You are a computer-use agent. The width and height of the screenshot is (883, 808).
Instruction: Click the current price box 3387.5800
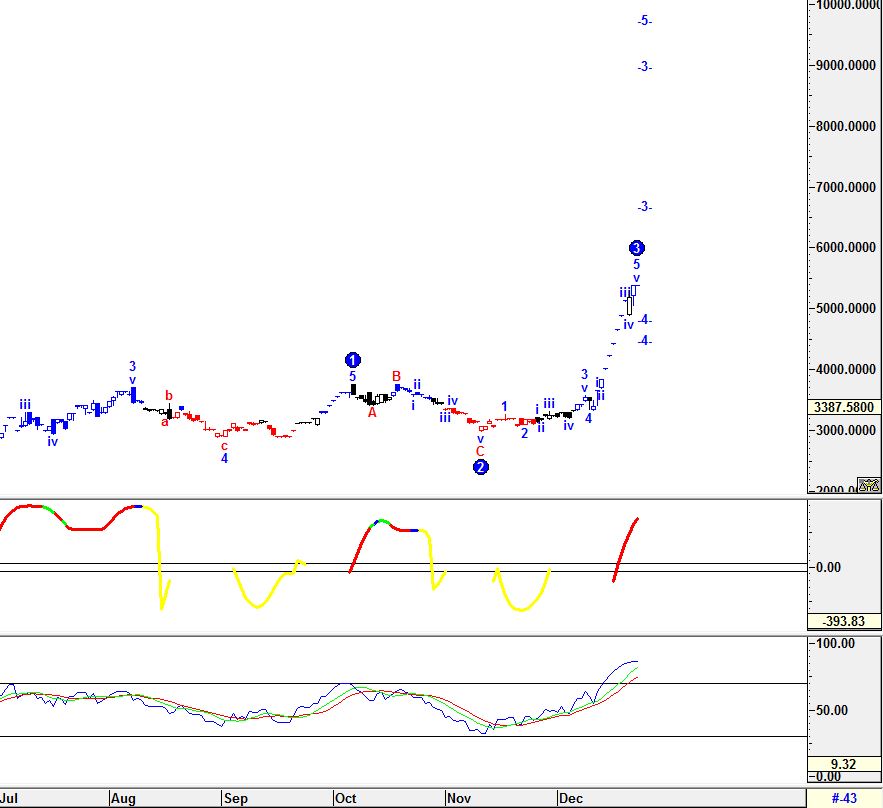(x=845, y=407)
